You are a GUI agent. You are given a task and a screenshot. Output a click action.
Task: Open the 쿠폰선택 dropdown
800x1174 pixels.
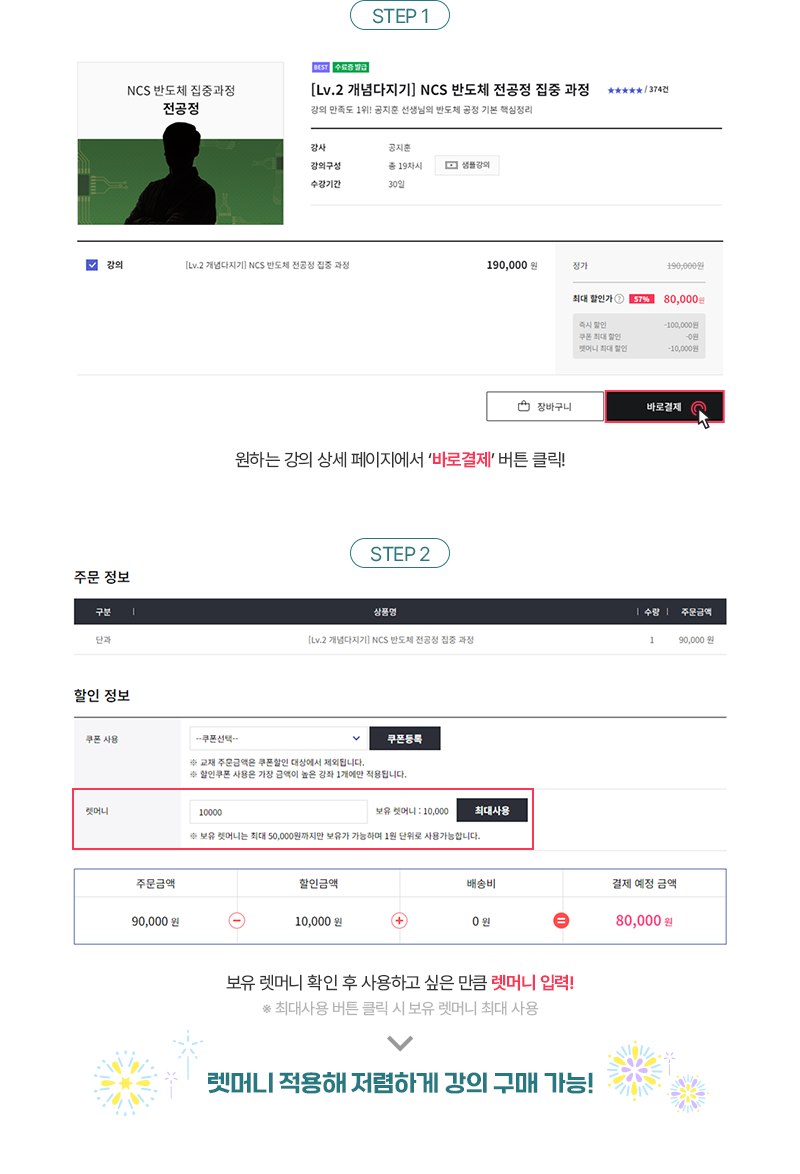[x=278, y=738]
